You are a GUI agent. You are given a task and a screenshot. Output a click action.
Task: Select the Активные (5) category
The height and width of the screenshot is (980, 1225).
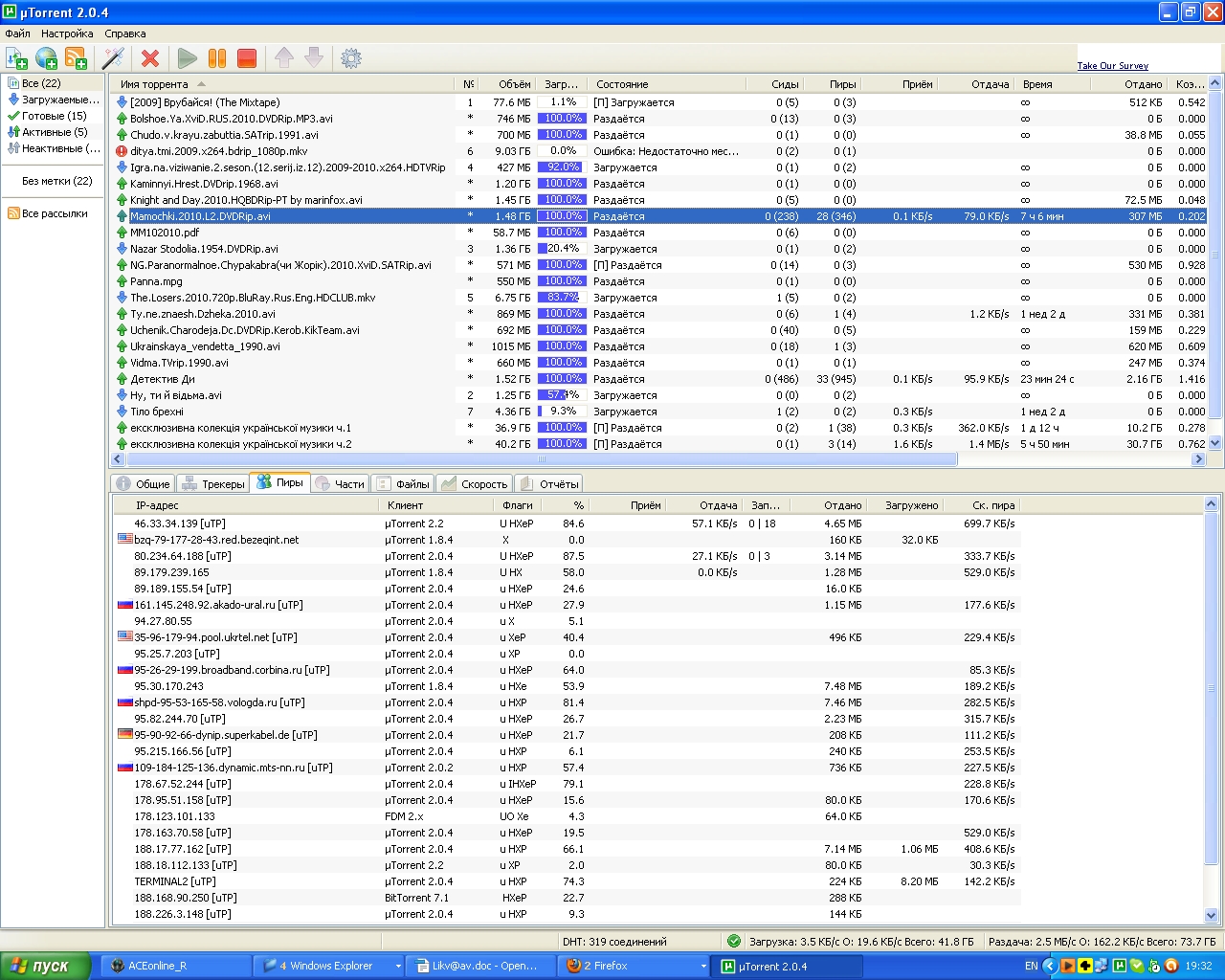click(48, 132)
